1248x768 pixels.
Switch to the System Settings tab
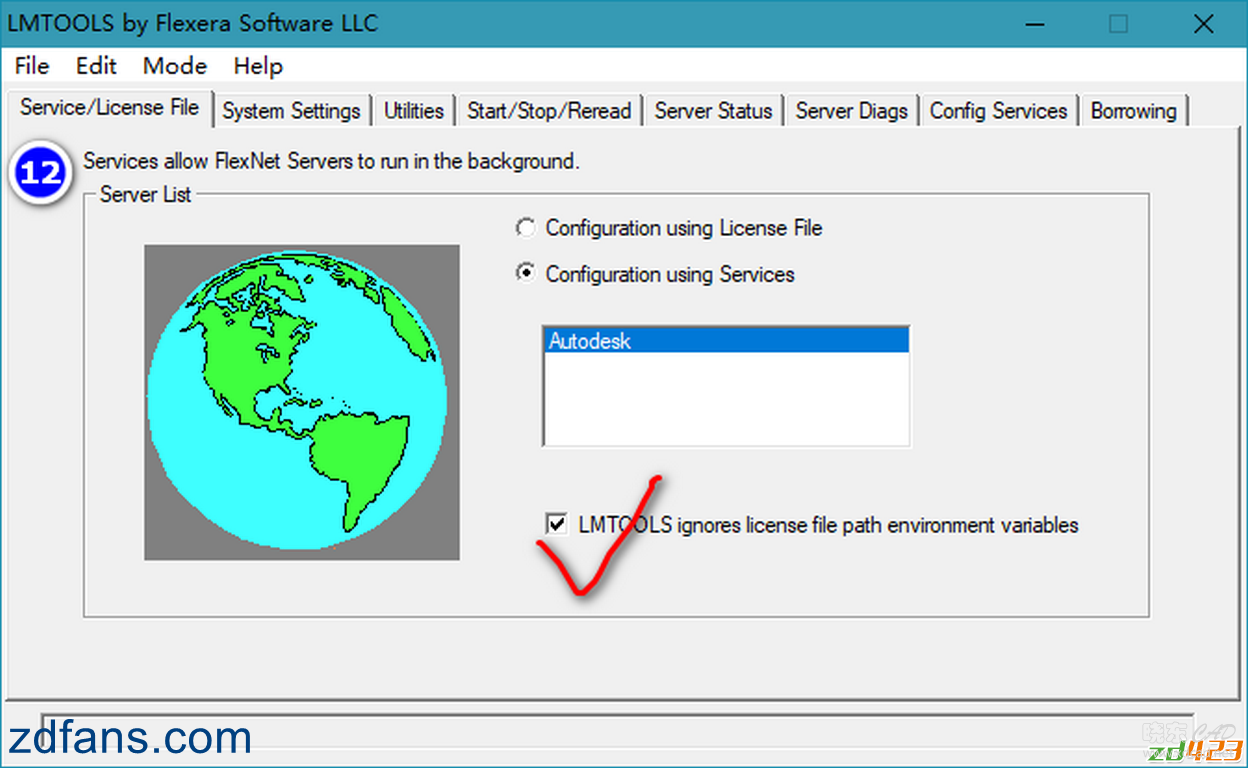[x=291, y=111]
